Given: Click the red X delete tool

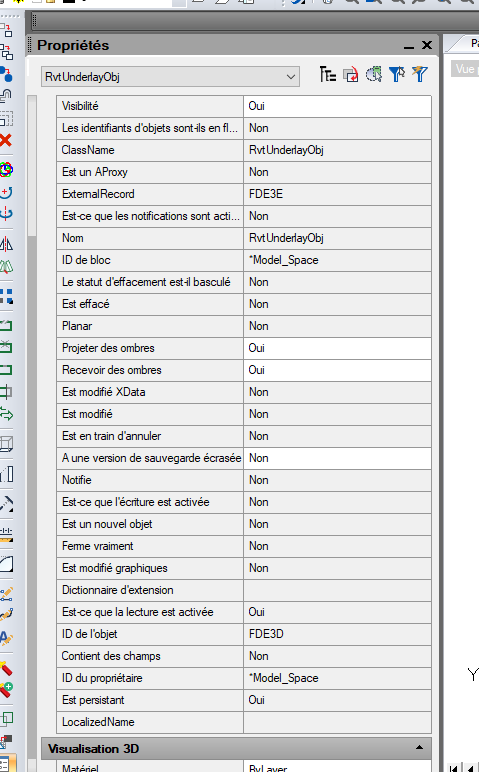Looking at the screenshot, I should 6,141.
